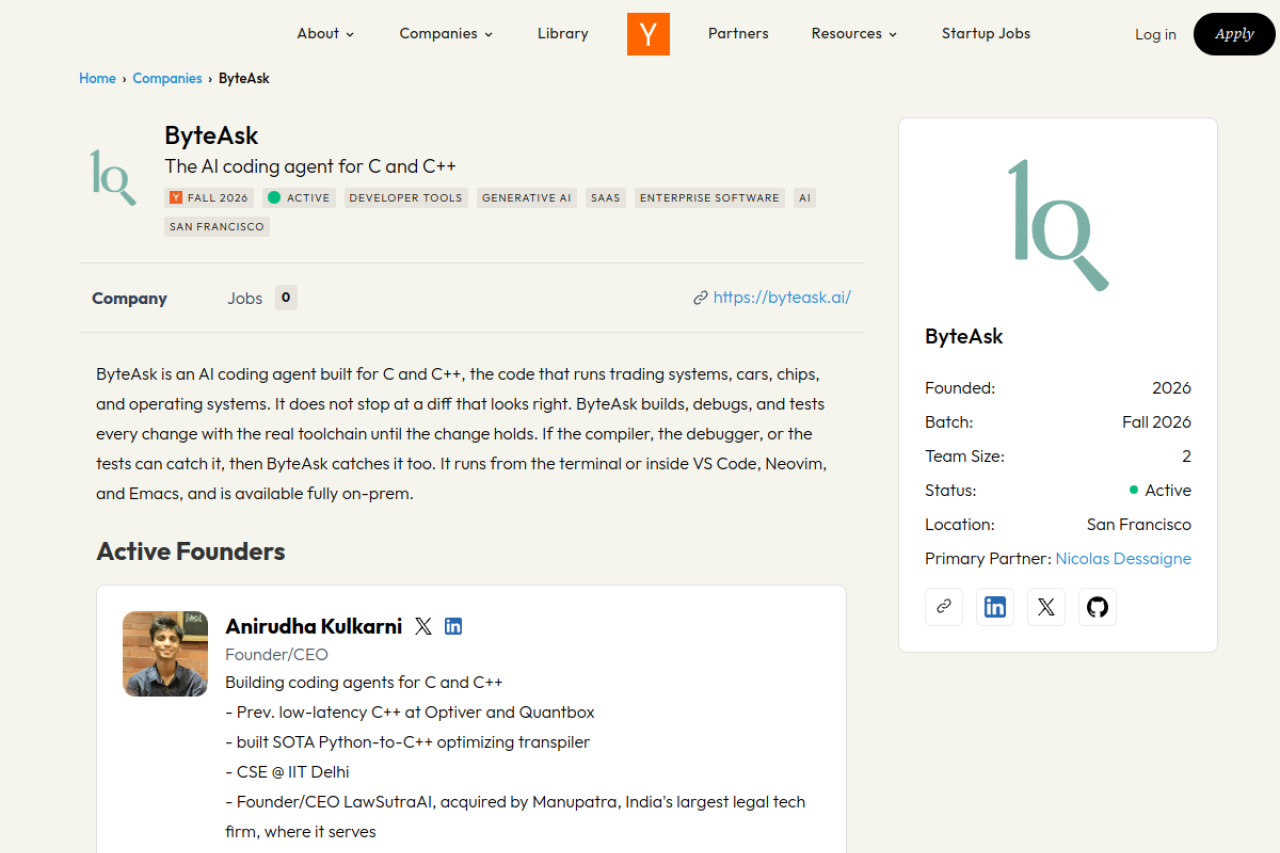The height and width of the screenshot is (853, 1280).
Task: Click the DEVELOPER TOOLS tag
Action: [406, 198]
